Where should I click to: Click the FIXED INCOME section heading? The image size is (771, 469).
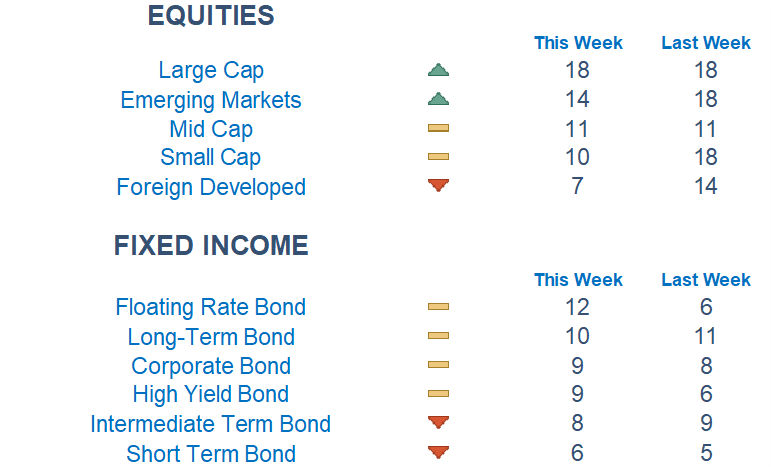(211, 246)
